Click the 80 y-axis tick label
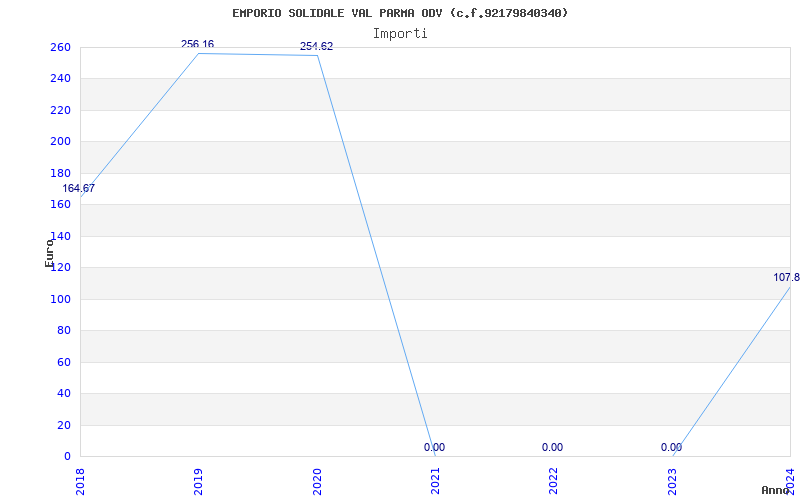 64,331
